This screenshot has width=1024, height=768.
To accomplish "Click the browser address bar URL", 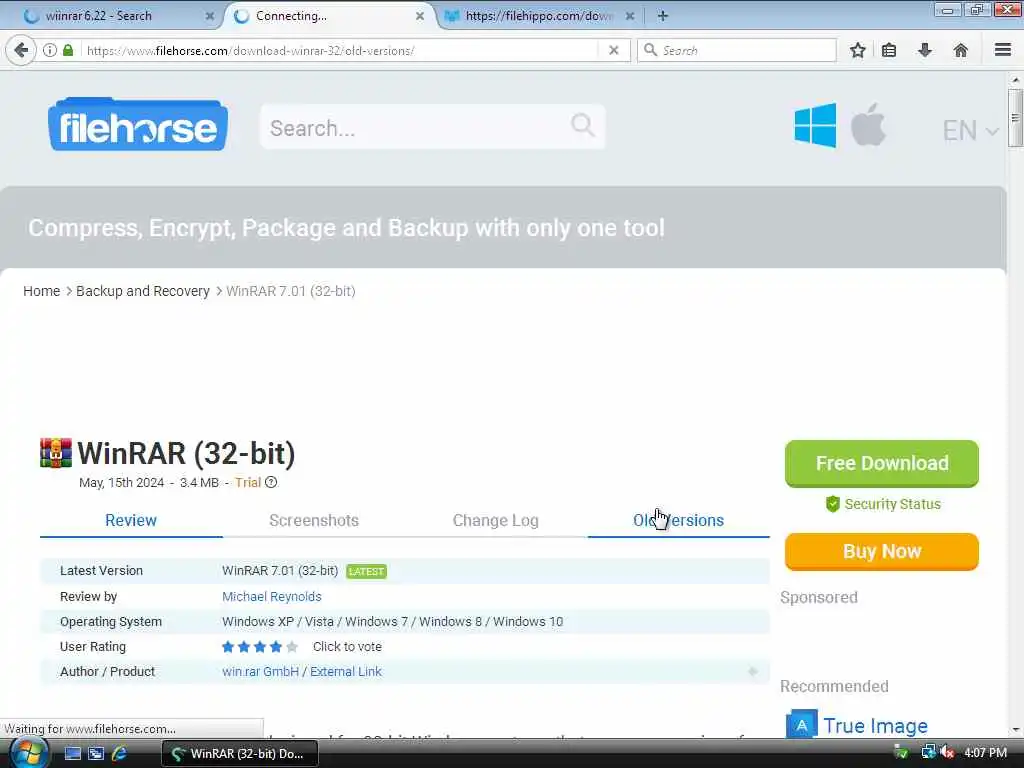I will pyautogui.click(x=340, y=50).
